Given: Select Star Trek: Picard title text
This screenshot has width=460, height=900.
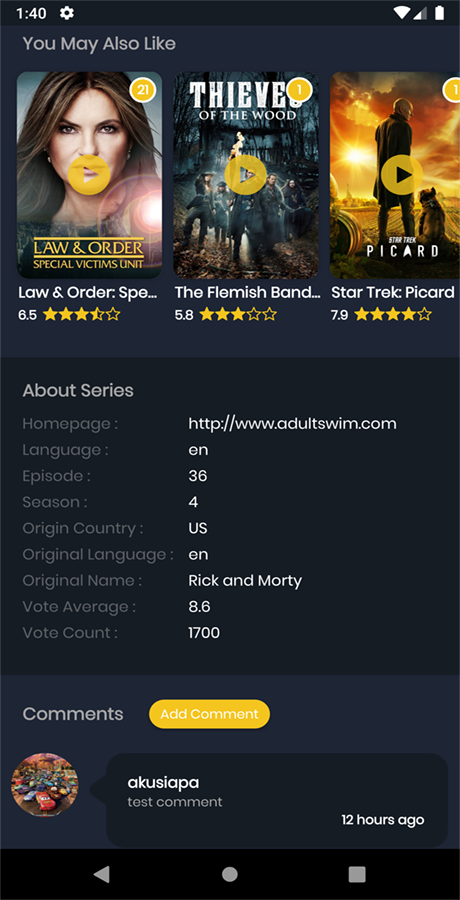Looking at the screenshot, I should point(393,292).
